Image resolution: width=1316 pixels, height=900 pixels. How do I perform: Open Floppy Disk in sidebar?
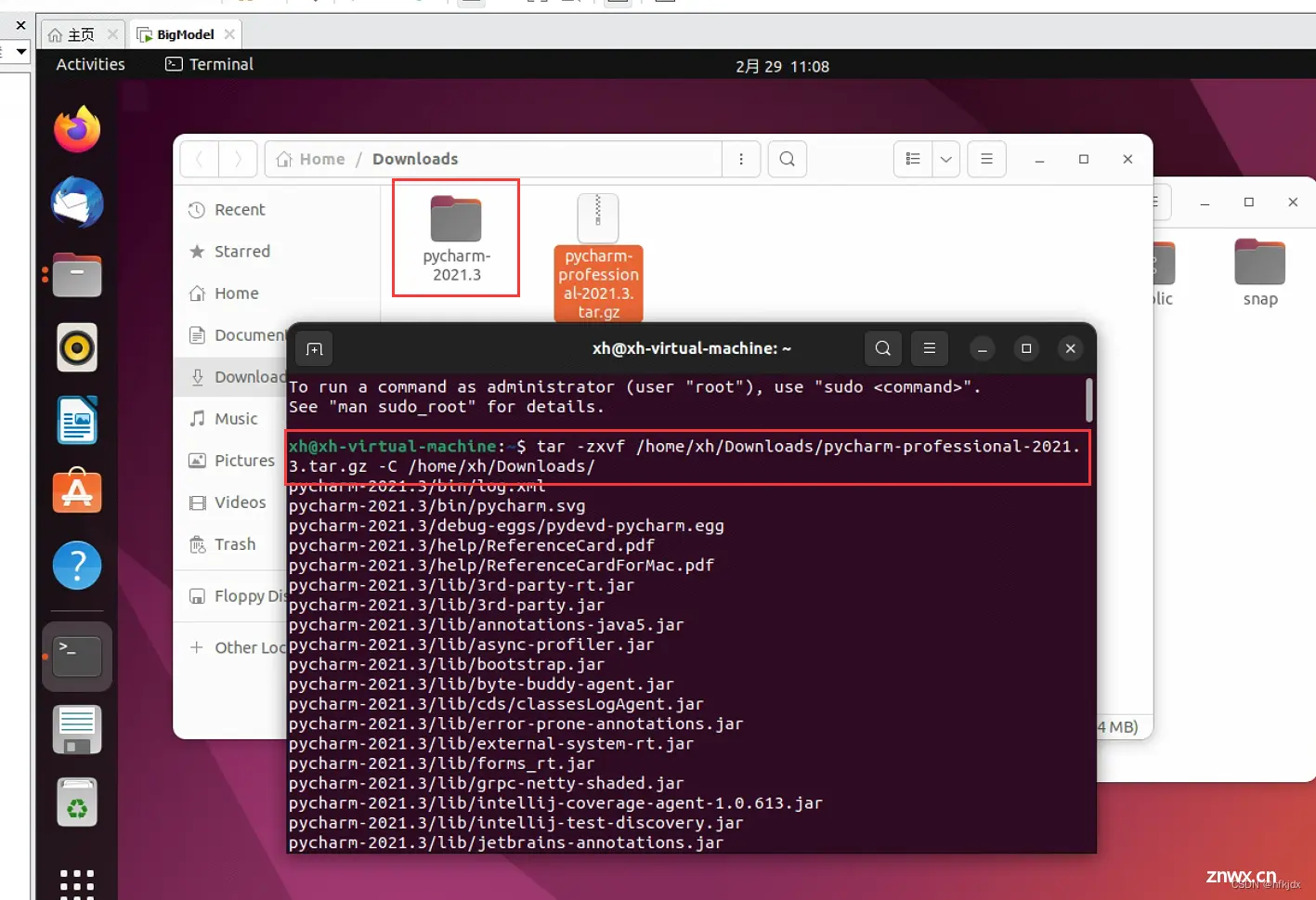pos(237,596)
